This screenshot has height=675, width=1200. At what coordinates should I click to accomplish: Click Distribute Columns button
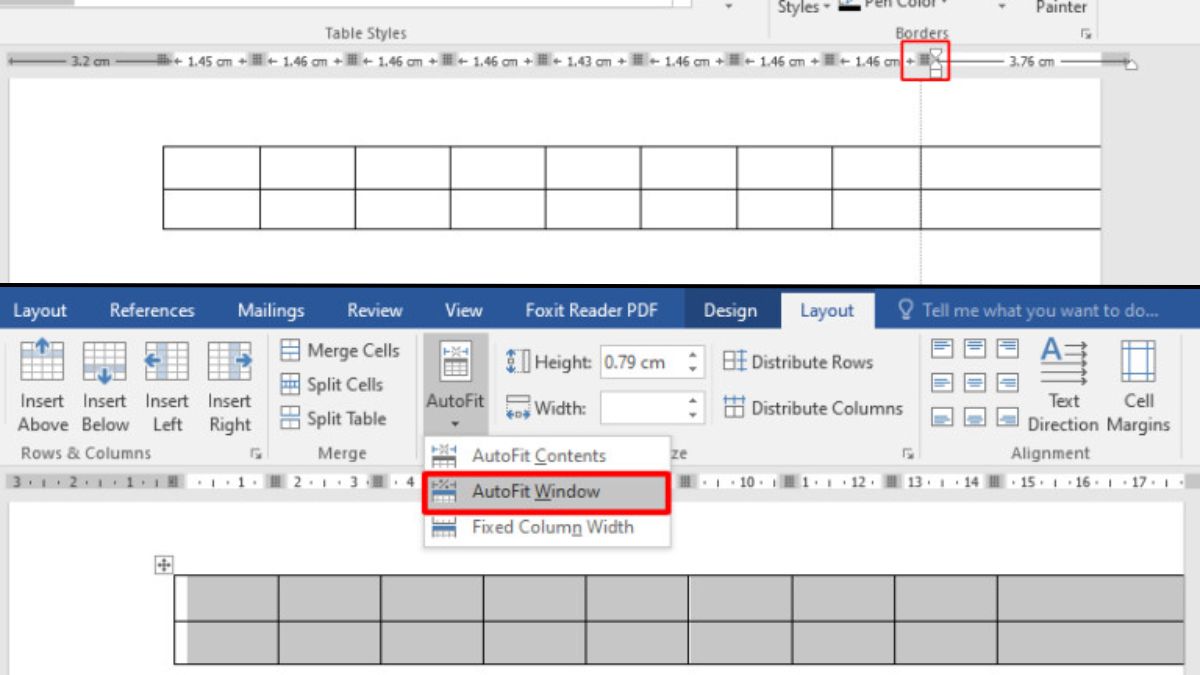812,408
